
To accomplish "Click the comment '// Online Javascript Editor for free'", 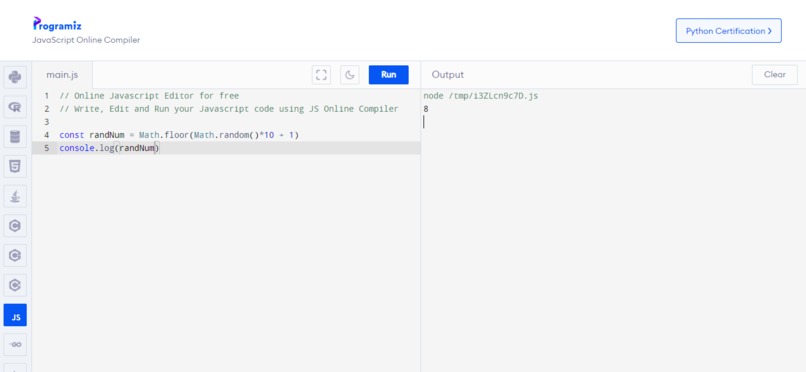I will coord(149,96).
